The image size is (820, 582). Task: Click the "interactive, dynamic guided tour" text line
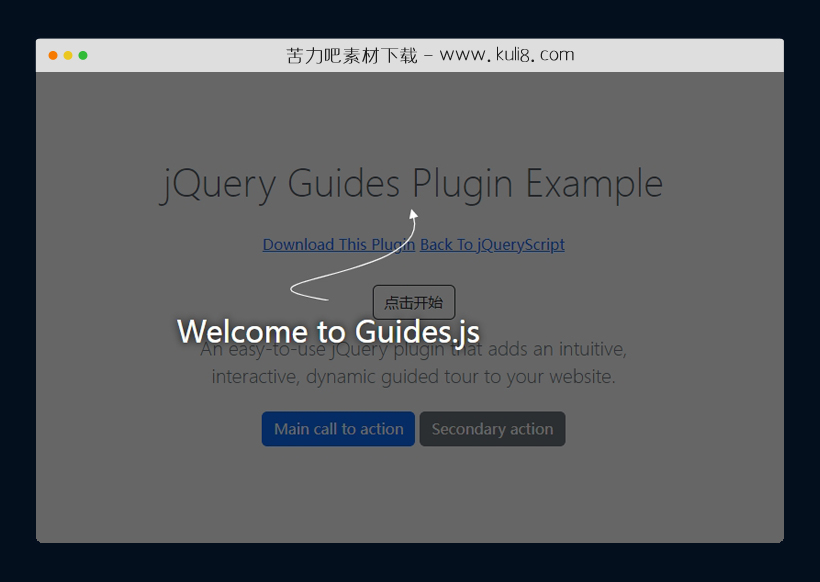[413, 377]
